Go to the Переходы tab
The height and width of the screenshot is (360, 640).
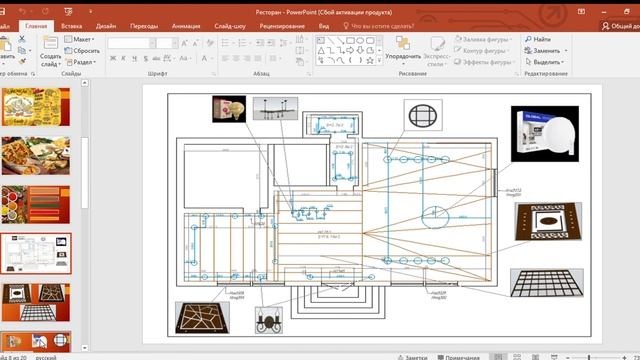144,26
